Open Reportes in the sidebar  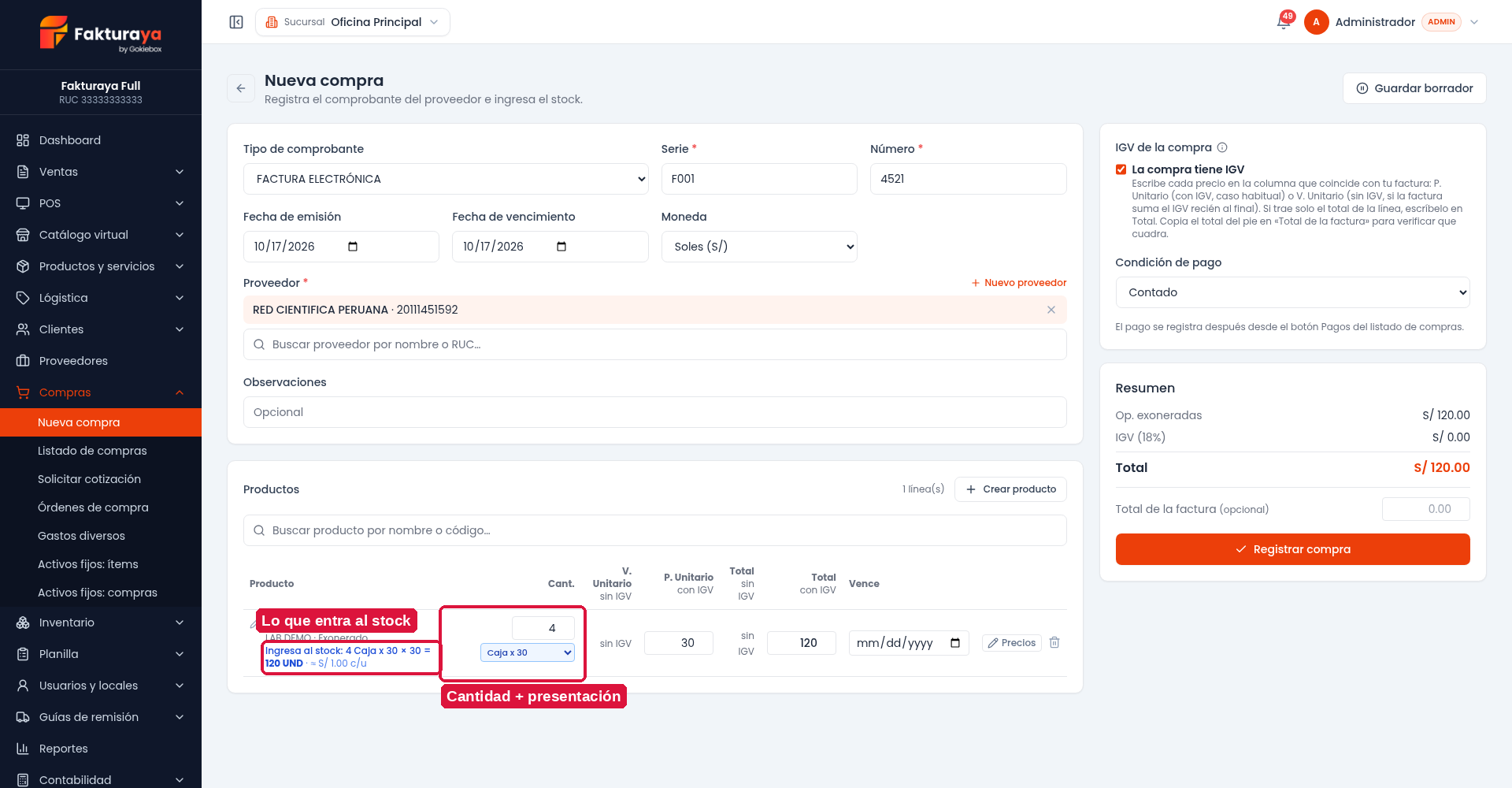point(101,749)
